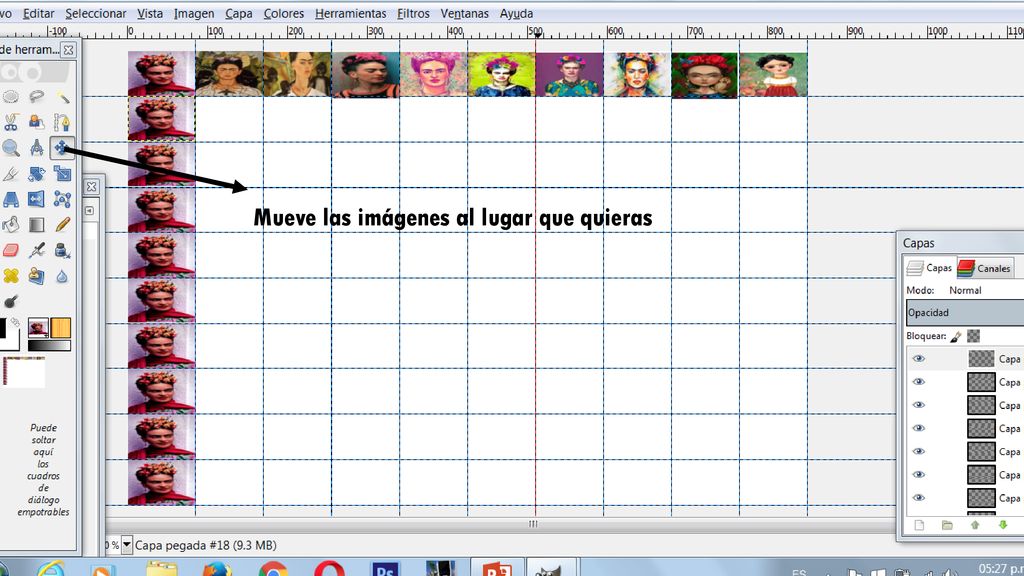1024x576 pixels.
Task: Create a new layer in Capas panel
Action: 919,525
